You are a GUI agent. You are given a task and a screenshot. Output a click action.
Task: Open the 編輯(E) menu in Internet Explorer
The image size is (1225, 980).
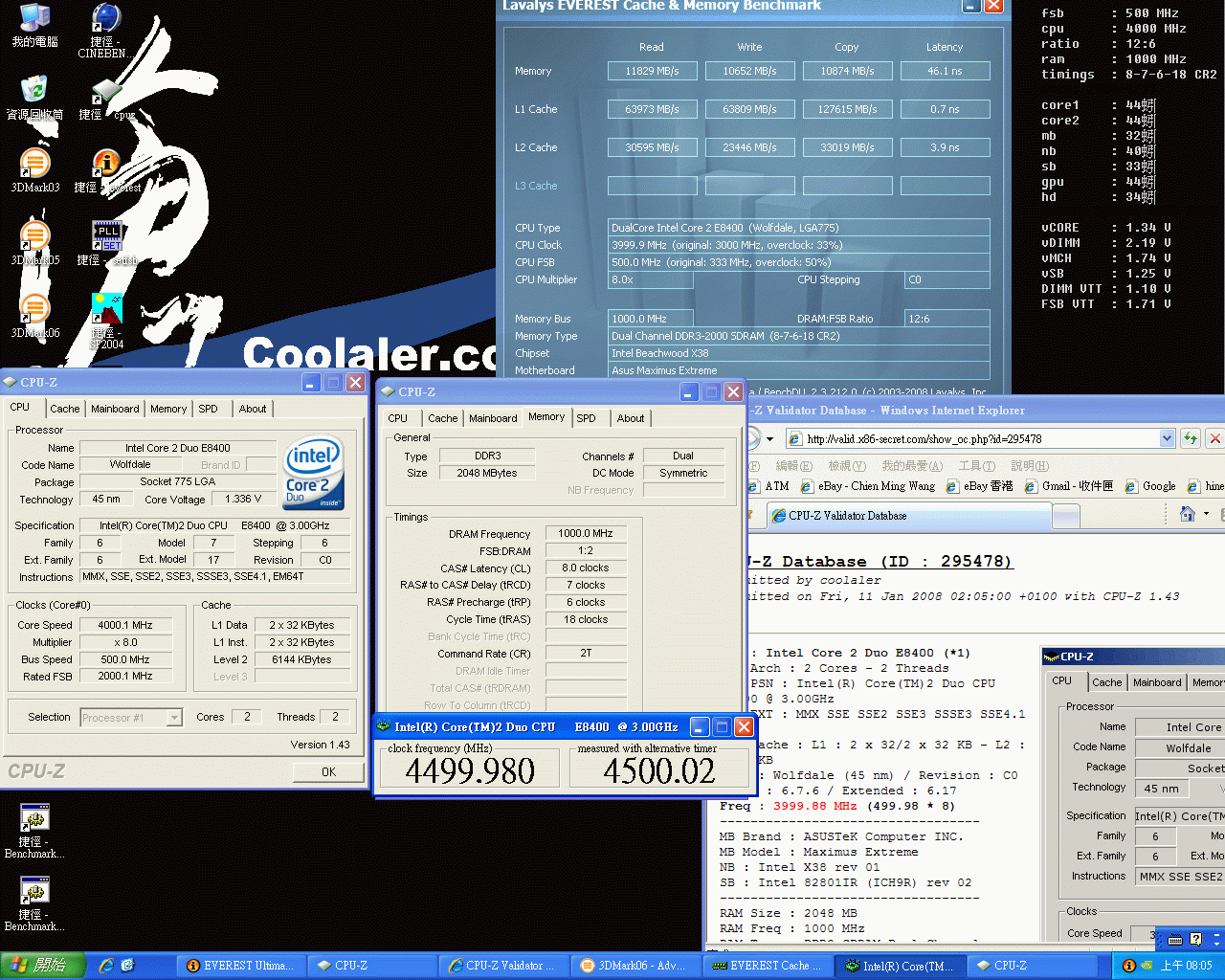coord(793,466)
